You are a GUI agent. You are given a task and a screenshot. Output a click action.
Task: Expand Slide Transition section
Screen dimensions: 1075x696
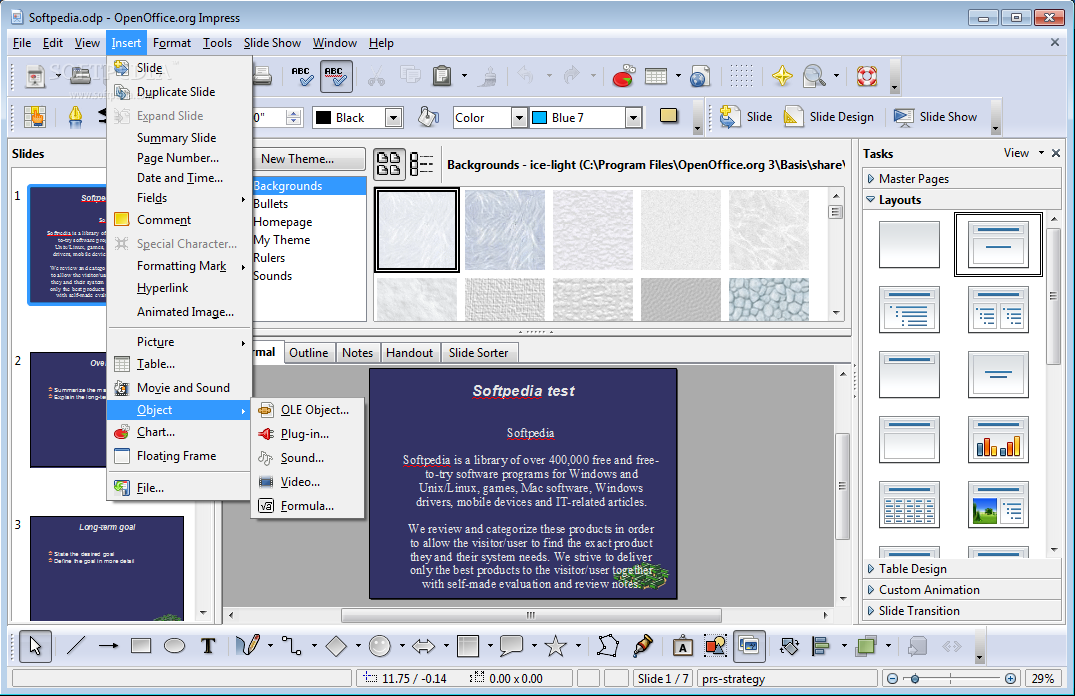(x=962, y=610)
